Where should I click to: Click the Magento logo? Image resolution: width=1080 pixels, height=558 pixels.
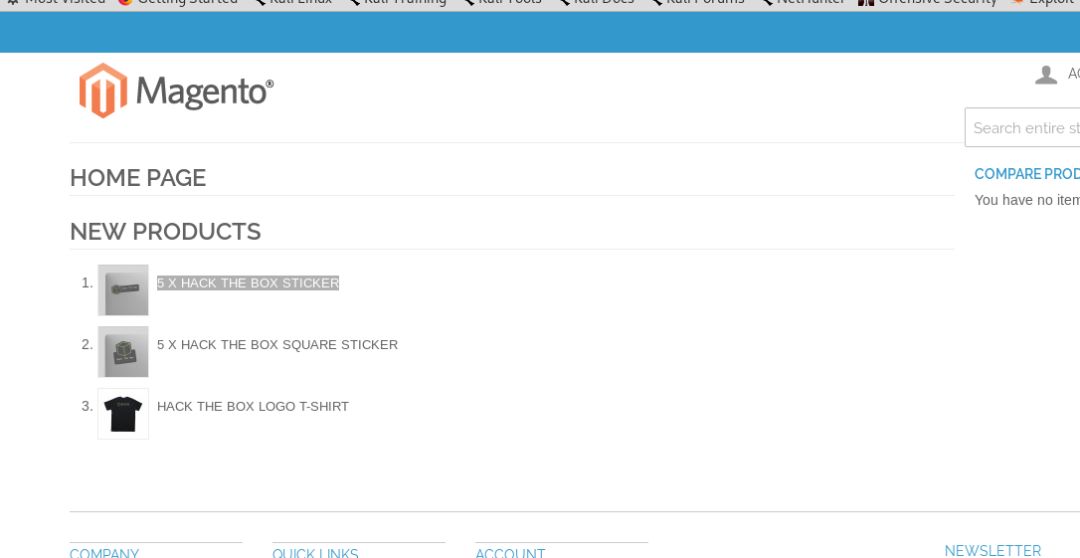(176, 90)
